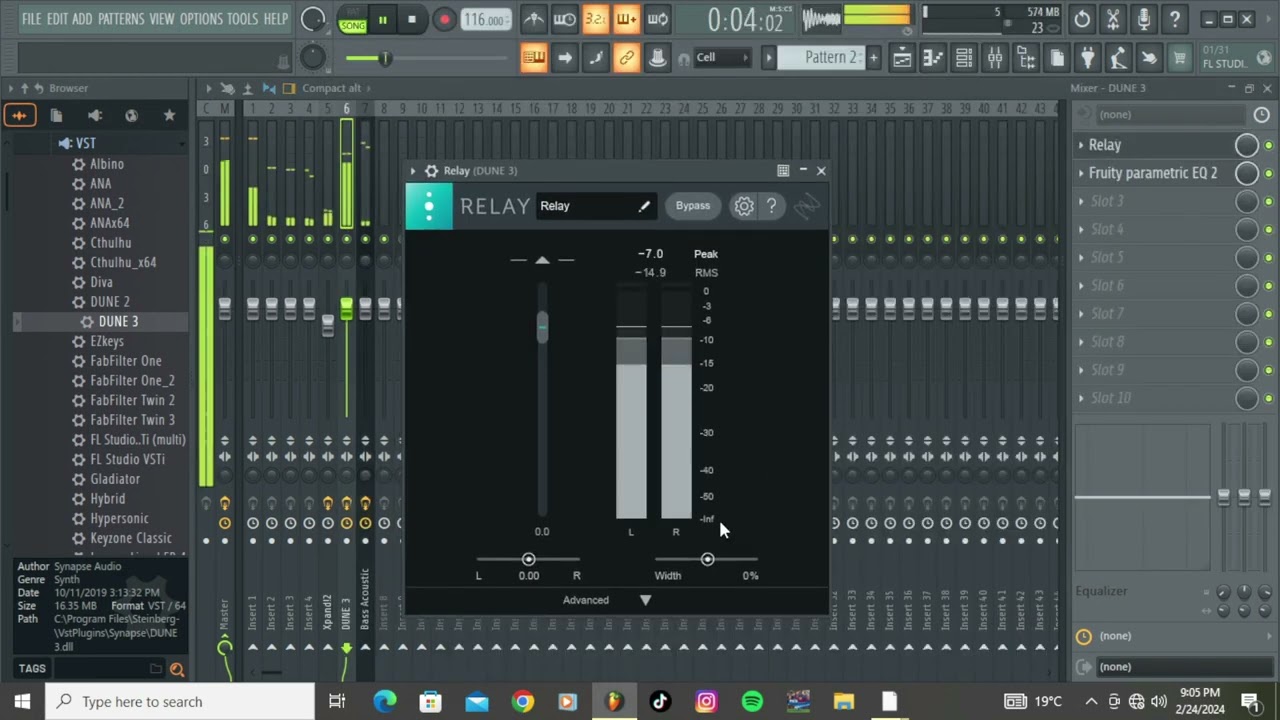Open Spotify from the taskbar
Viewport: 1280px width, 720px height.
click(752, 701)
